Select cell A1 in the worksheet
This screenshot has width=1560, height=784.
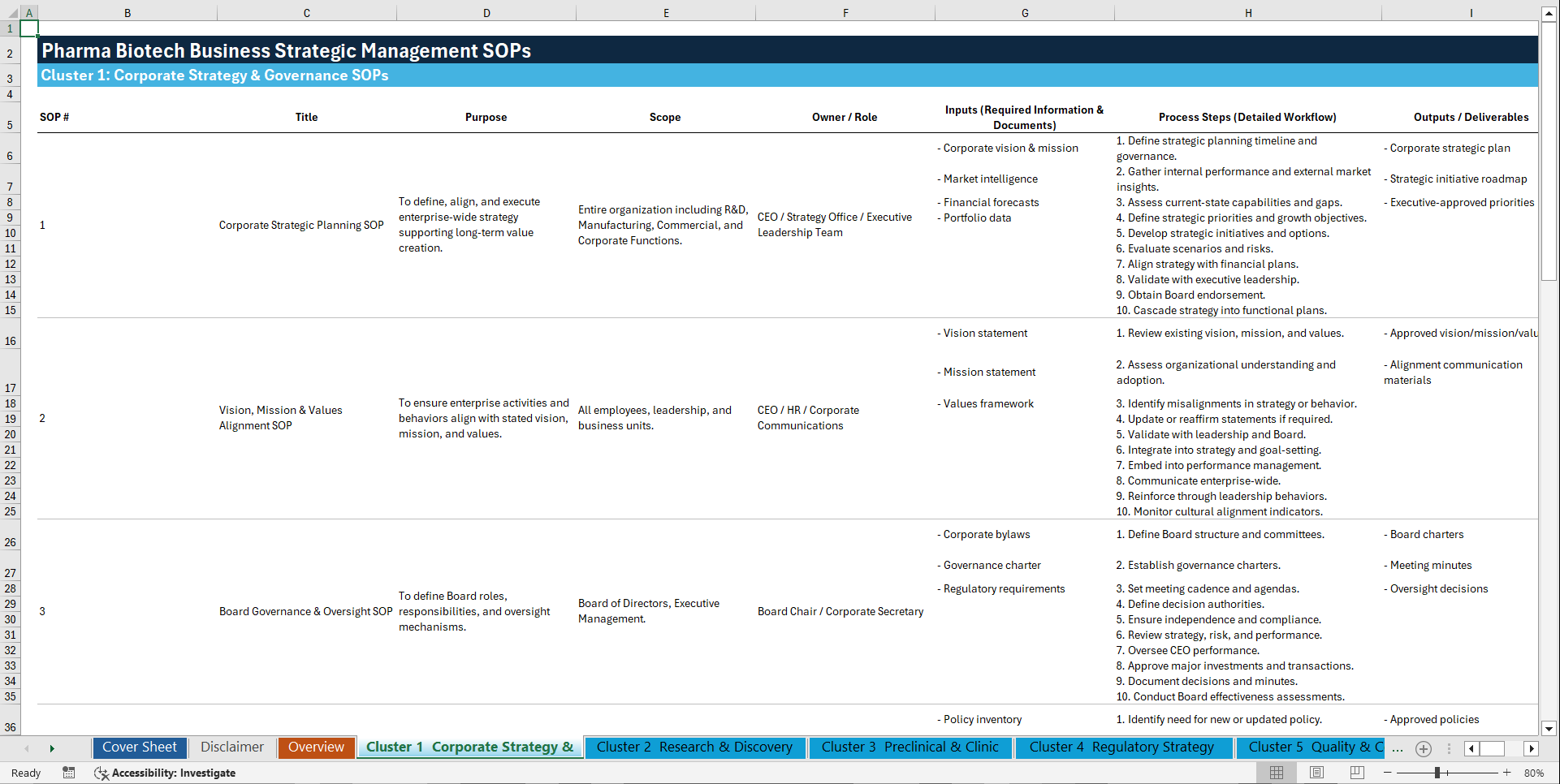[28, 28]
